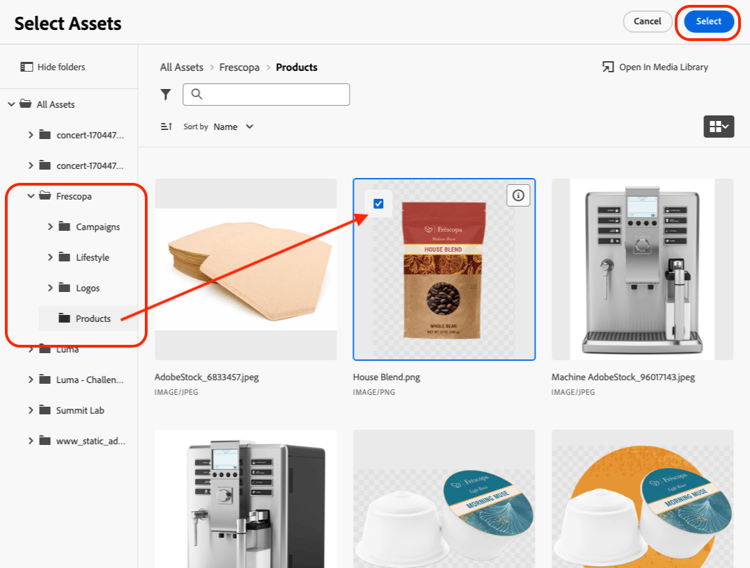Open the Logos folder
The image size is (750, 568).
(x=88, y=288)
